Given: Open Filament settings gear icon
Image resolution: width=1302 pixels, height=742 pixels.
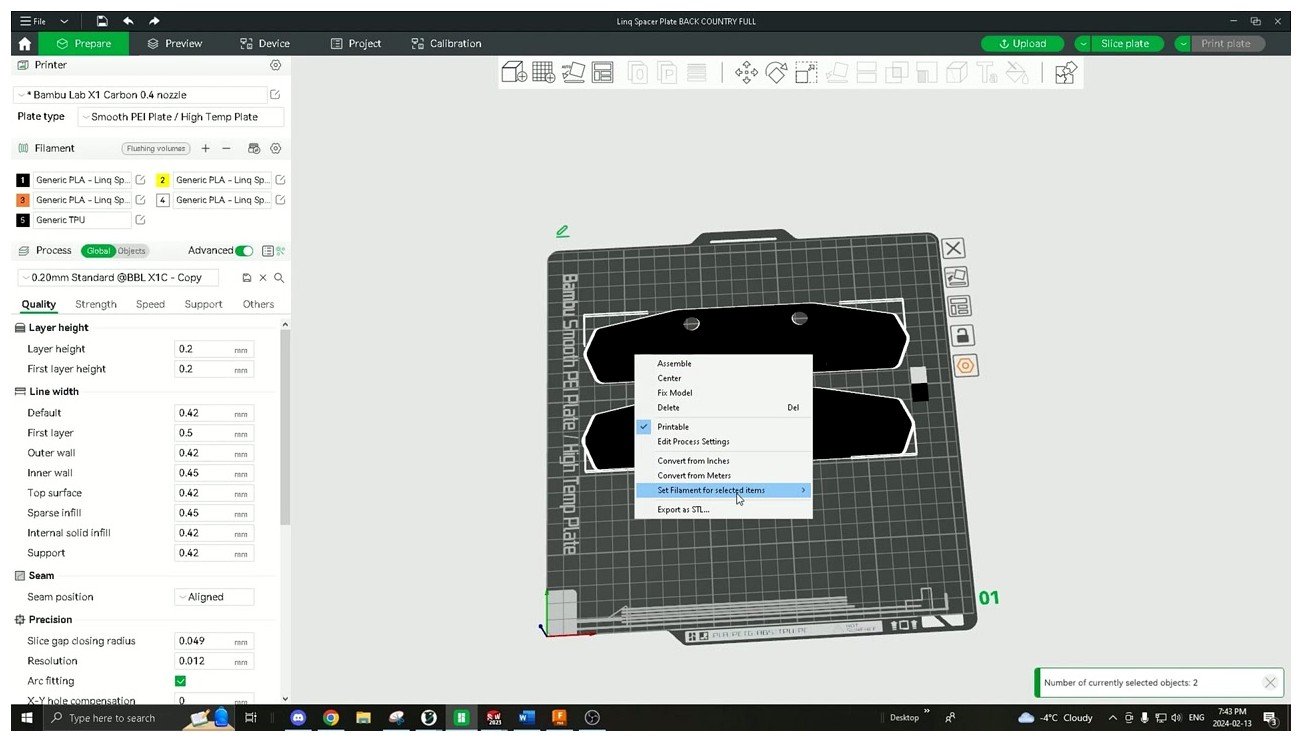Looking at the screenshot, I should pos(275,148).
